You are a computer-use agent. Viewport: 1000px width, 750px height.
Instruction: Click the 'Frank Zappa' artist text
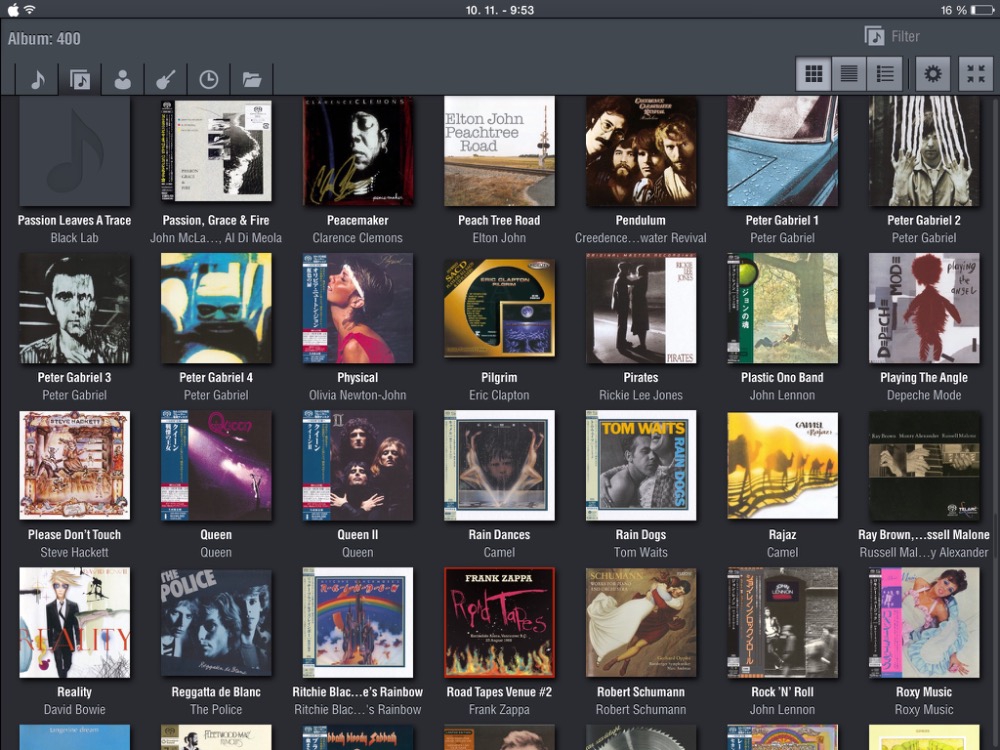tap(499, 710)
